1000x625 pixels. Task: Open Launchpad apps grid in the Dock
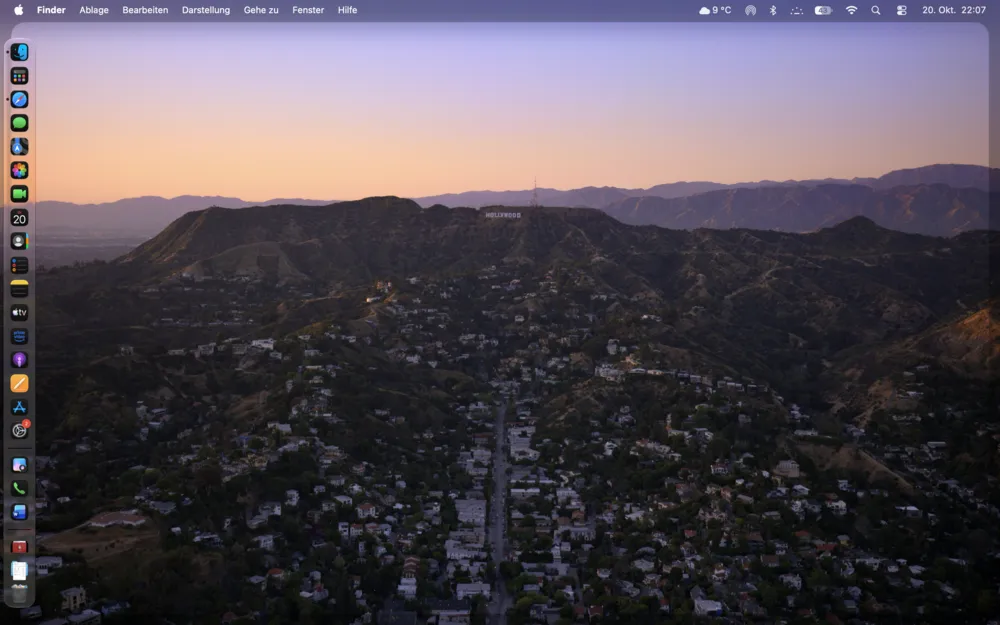pos(19,76)
